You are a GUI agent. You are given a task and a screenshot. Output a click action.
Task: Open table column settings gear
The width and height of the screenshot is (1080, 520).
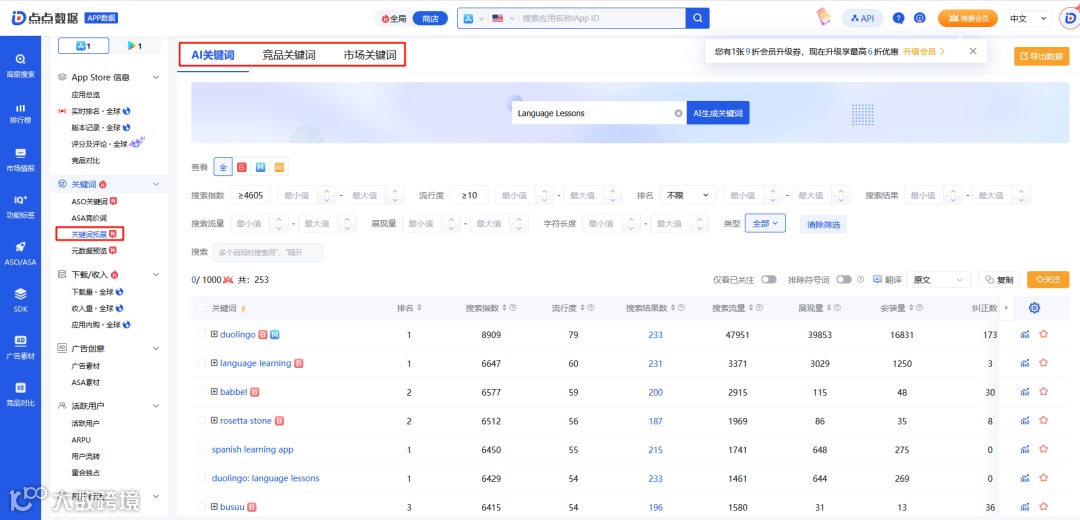point(1034,308)
